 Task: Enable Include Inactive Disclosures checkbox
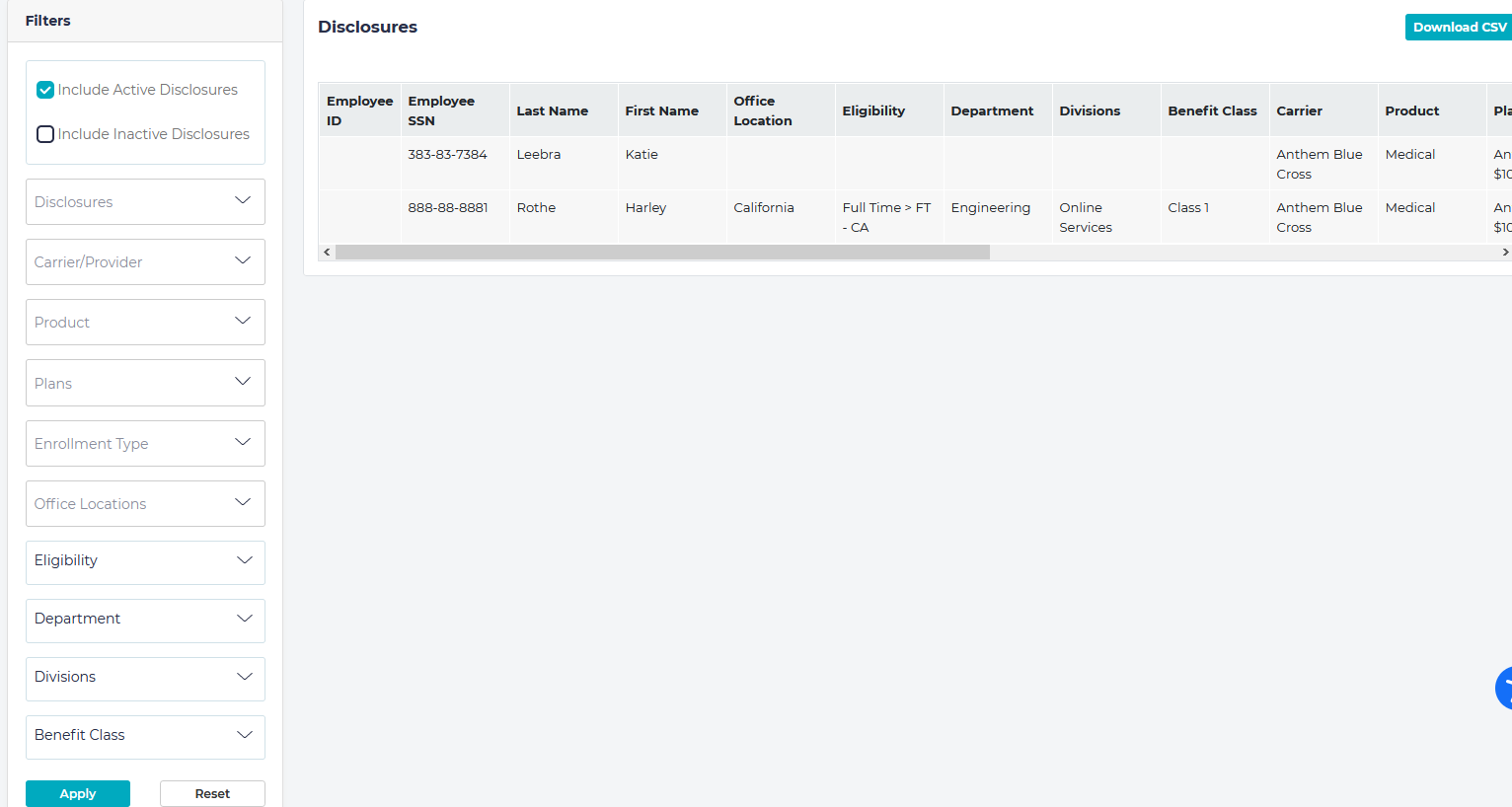45,134
